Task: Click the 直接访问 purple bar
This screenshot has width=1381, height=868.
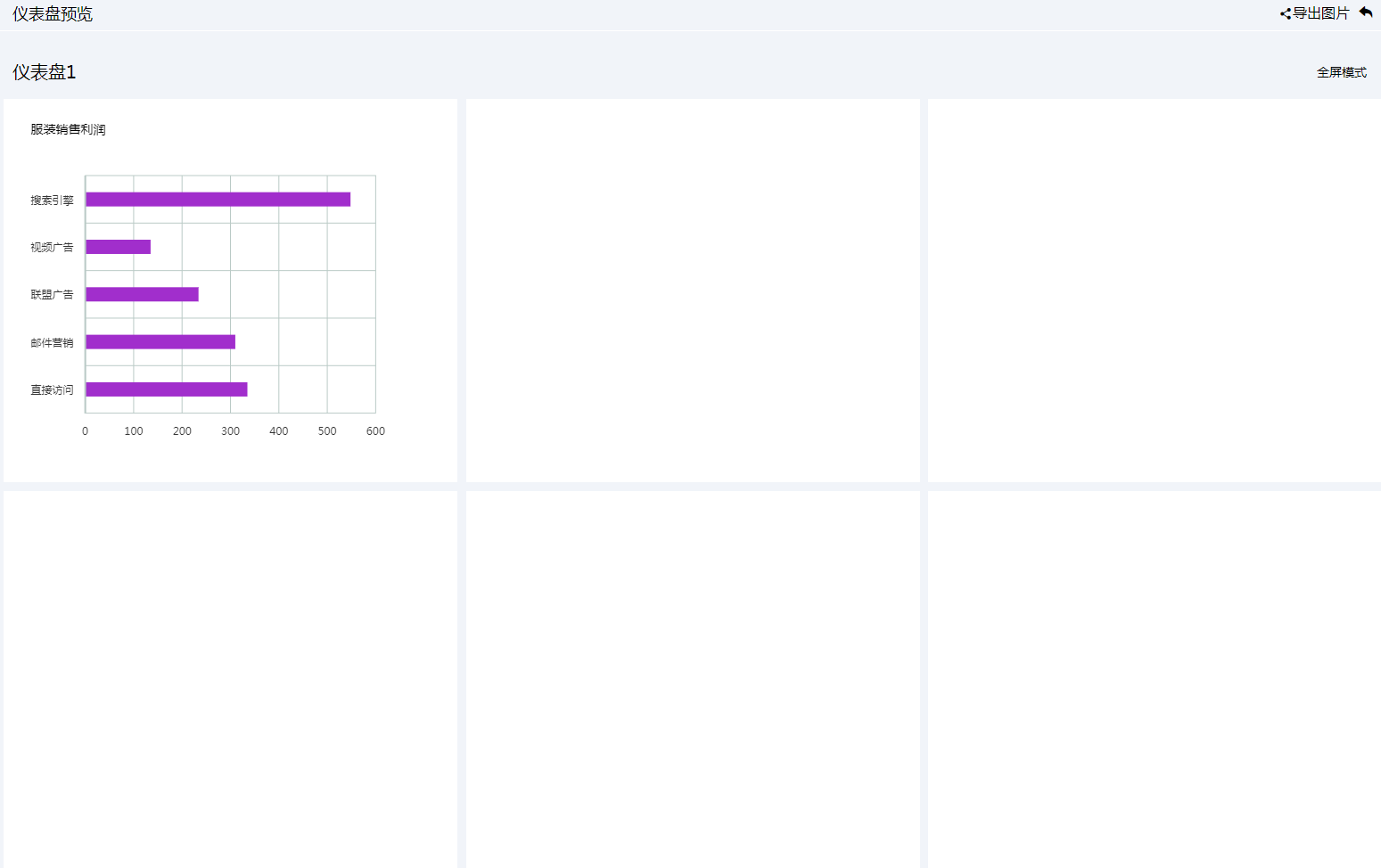Action: click(x=166, y=389)
